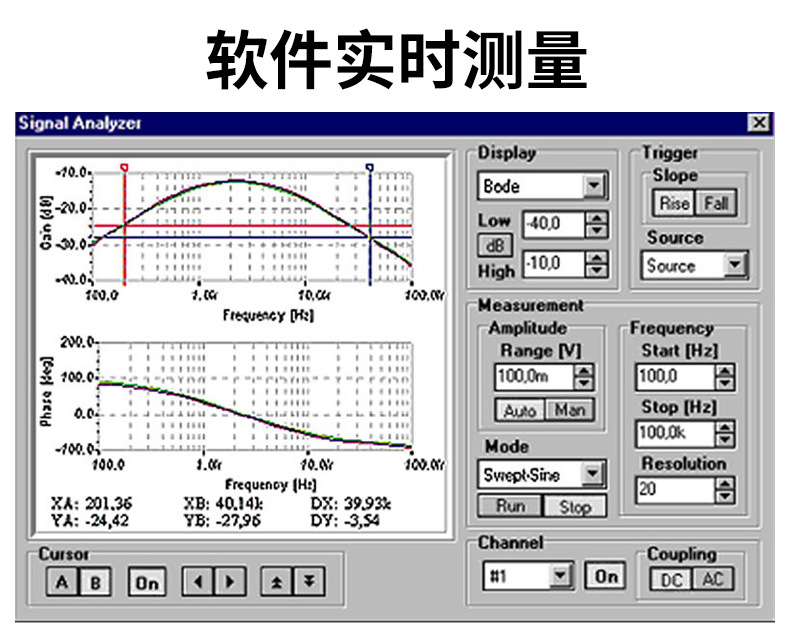Toggle the Cursor On button
The image size is (790, 637).
(x=147, y=582)
